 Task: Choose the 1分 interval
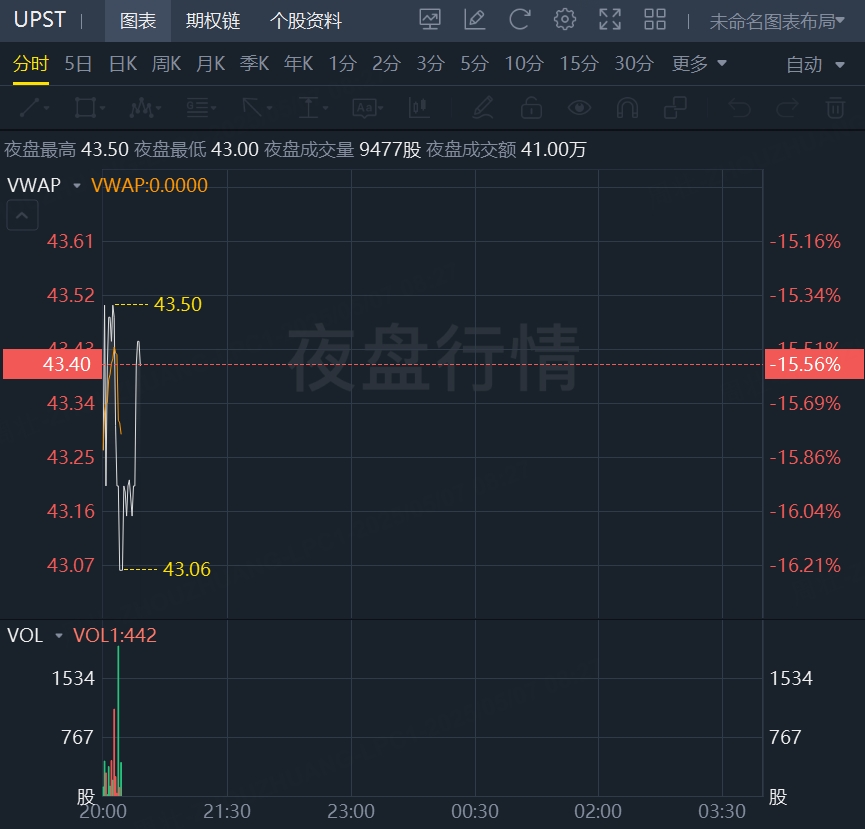point(343,63)
